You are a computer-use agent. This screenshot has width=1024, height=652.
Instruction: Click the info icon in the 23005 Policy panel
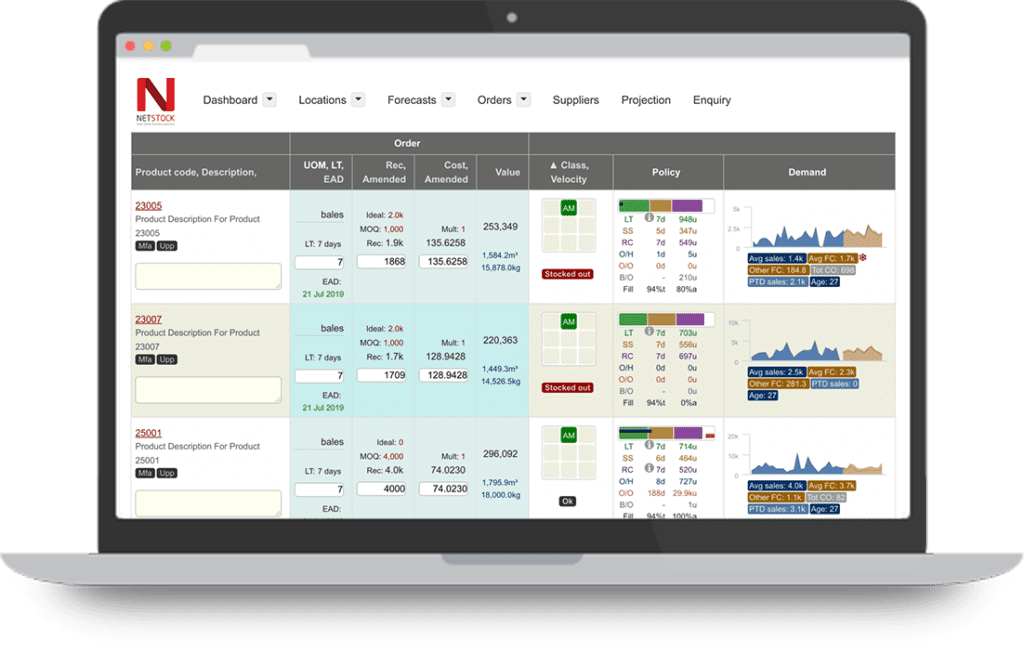(648, 218)
